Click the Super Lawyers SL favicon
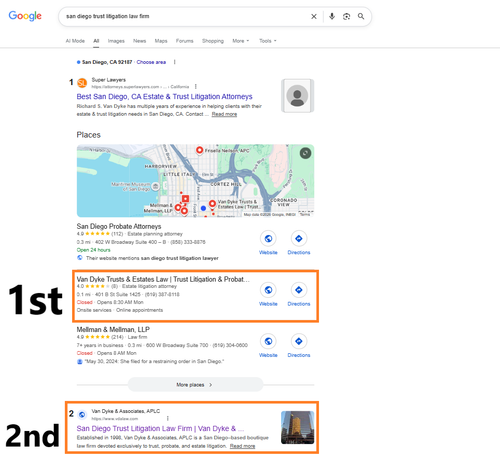500x457 pixels. (x=82, y=83)
